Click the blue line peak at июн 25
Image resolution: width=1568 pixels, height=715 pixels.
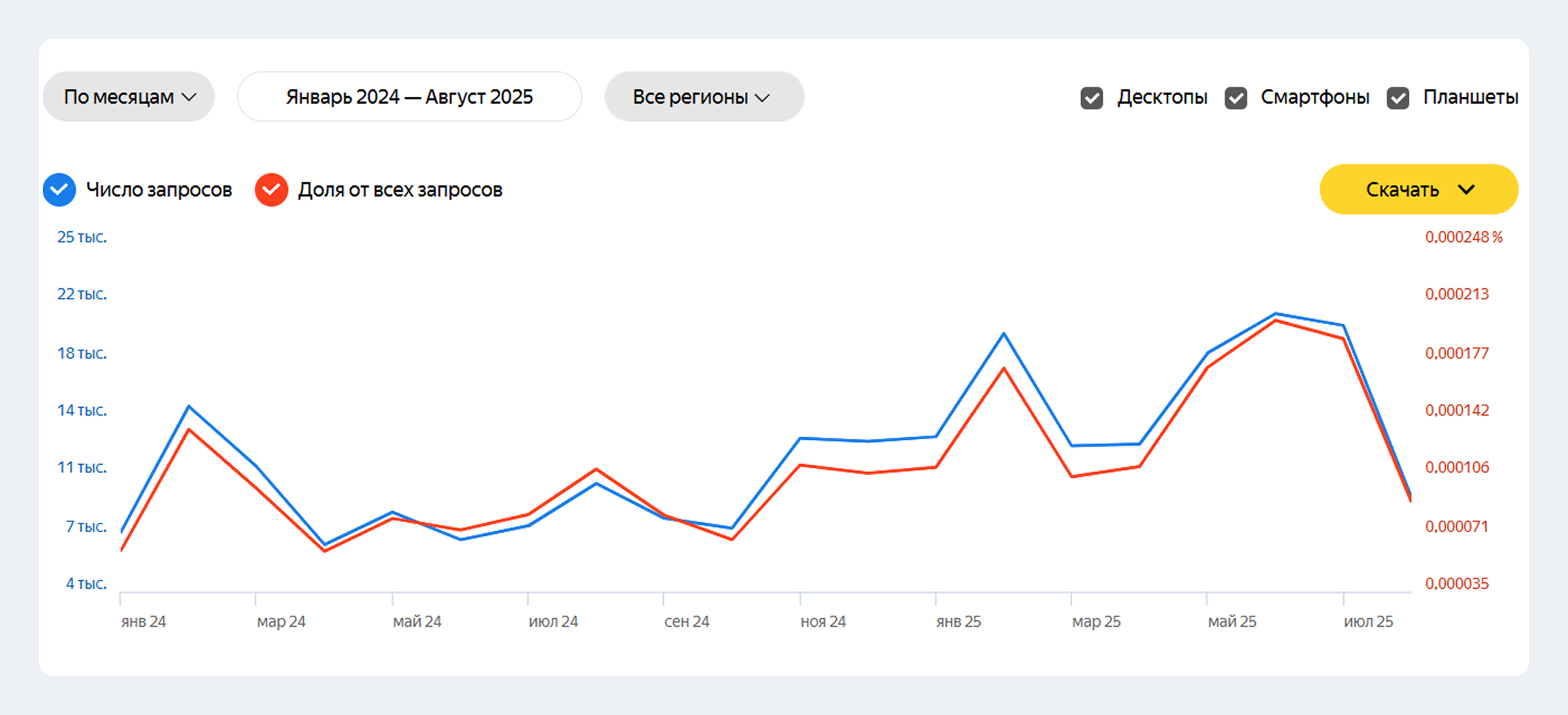pos(1275,314)
